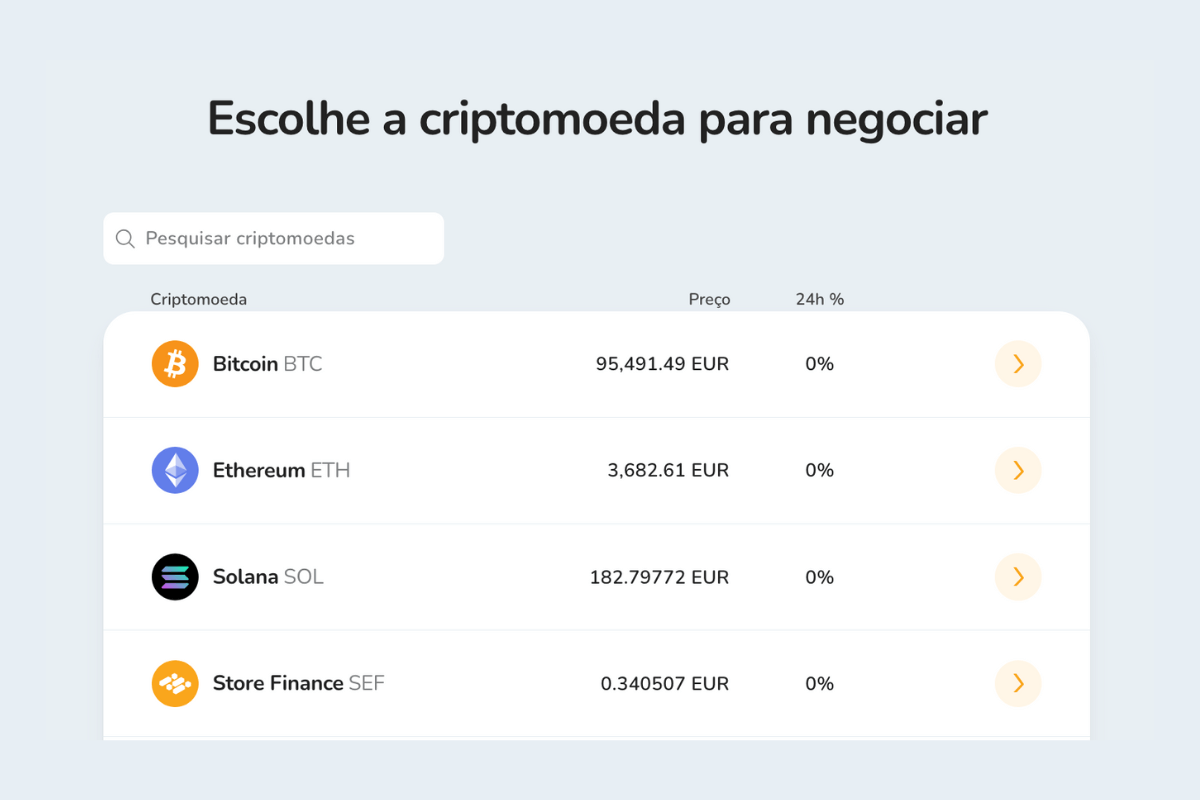This screenshot has height=800, width=1200.
Task: Sort by the Preço column header
Action: 709,298
